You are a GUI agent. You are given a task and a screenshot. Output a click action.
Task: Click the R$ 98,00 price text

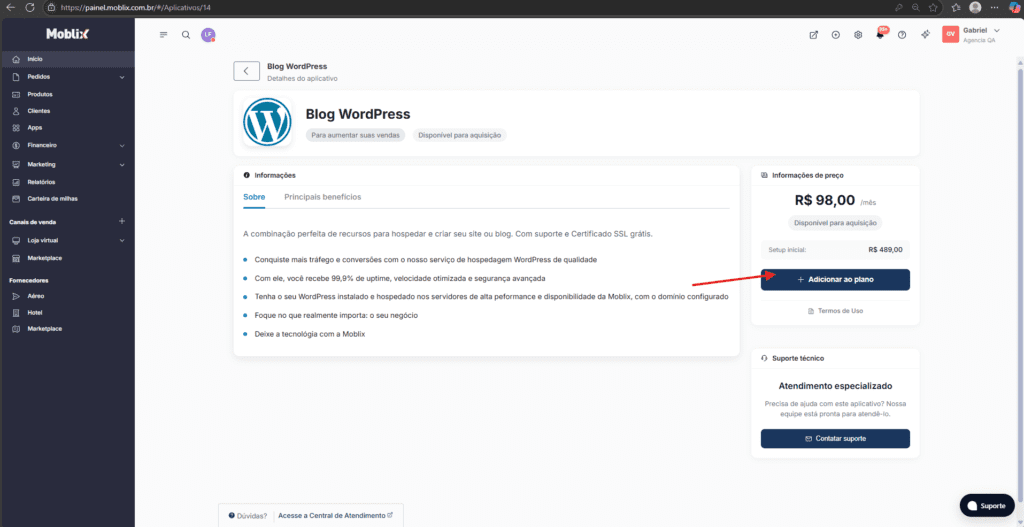point(825,200)
